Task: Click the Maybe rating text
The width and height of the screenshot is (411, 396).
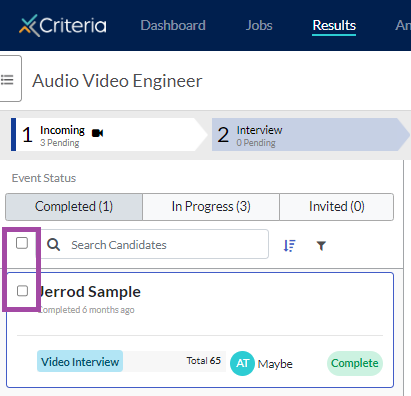Action: click(275, 364)
